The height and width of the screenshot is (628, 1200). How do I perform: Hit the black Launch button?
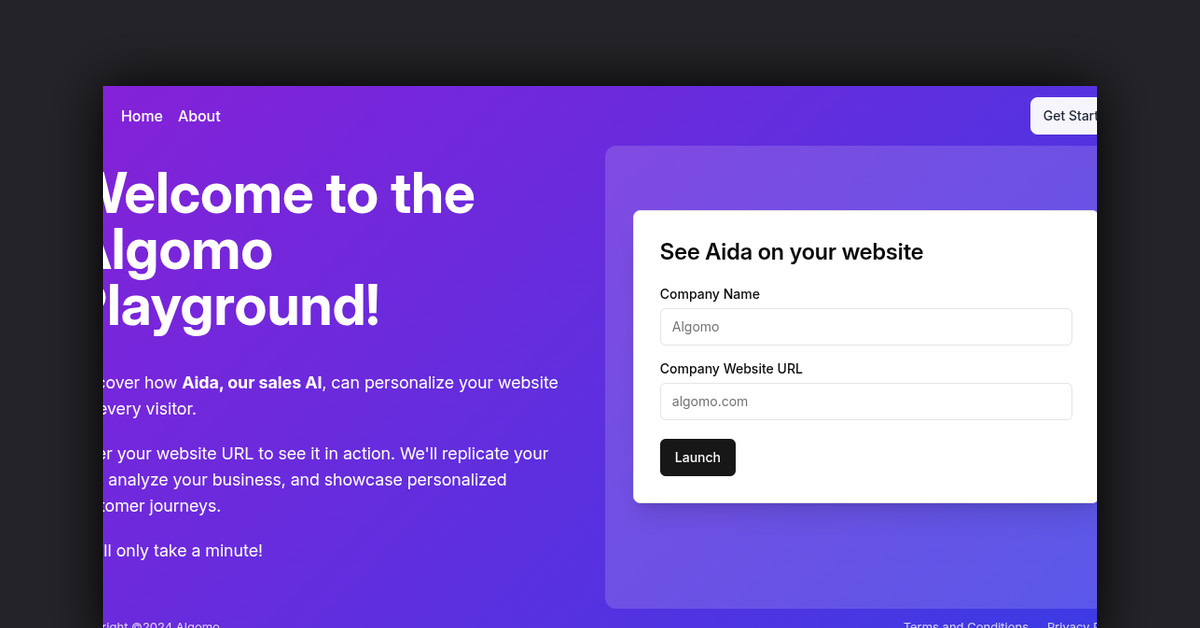coord(697,457)
